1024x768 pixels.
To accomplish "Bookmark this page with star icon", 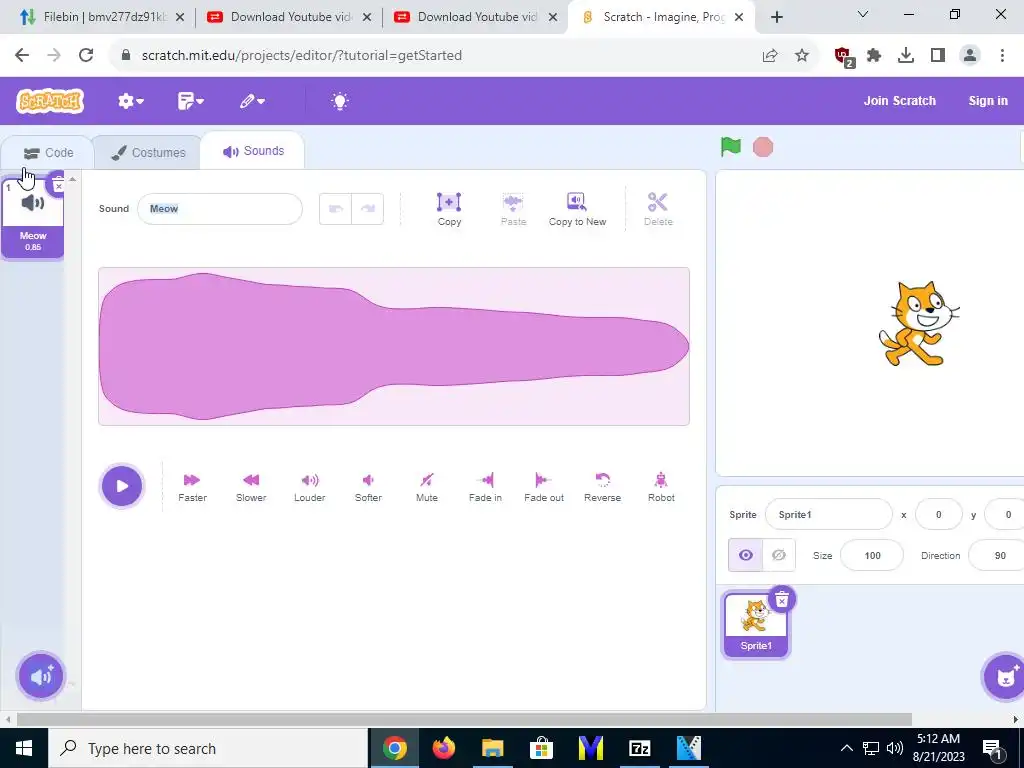I will (x=802, y=56).
